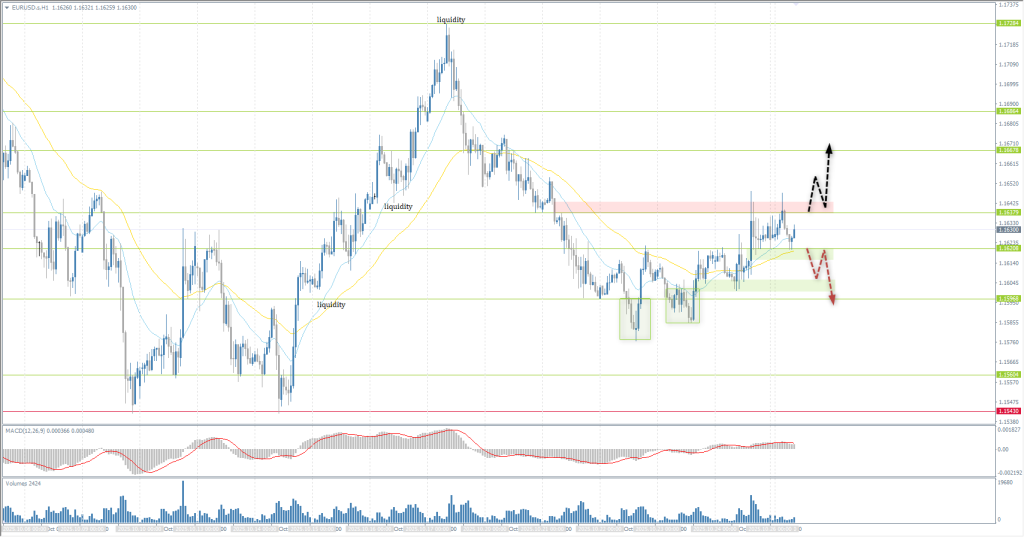The height and width of the screenshot is (537, 1024).
Task: Select the left green box around the swing low
Action: (635, 318)
